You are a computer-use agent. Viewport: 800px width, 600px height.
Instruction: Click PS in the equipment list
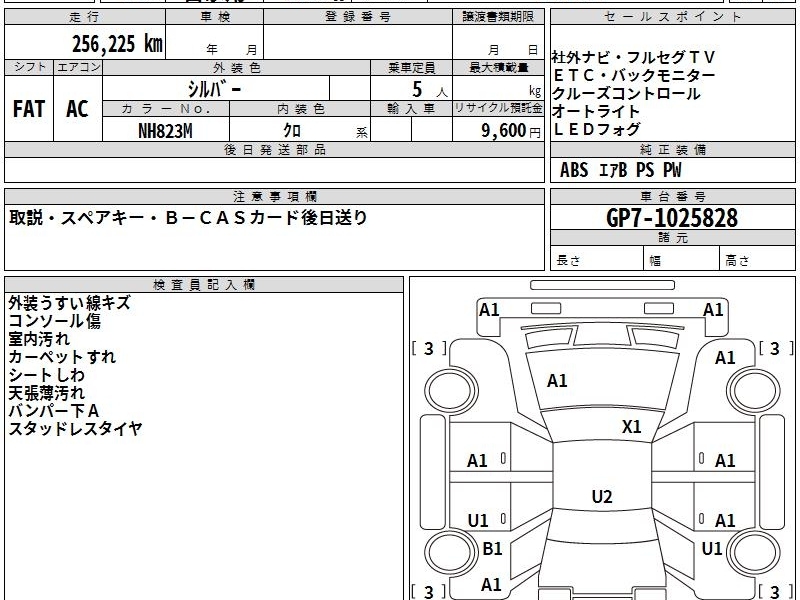click(645, 170)
